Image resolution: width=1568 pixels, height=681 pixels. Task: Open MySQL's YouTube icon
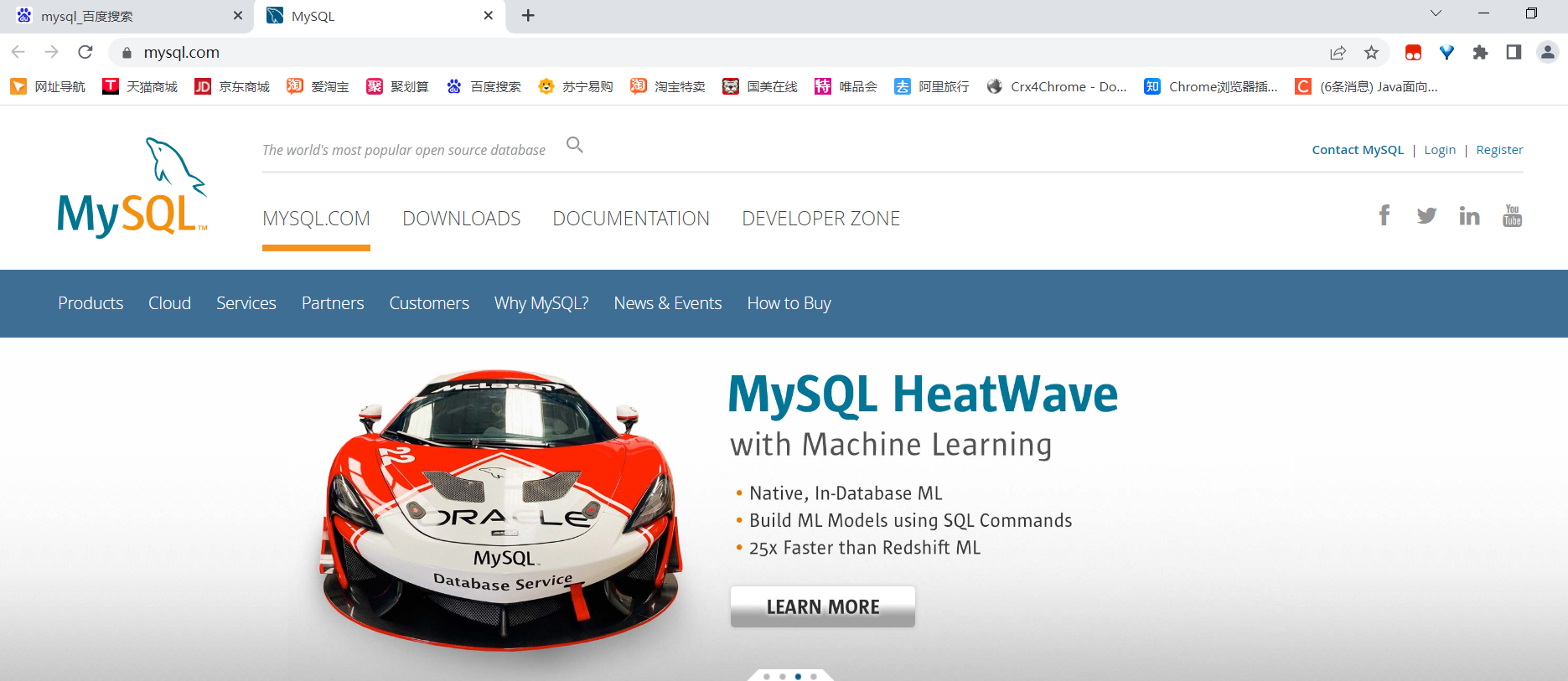click(x=1512, y=215)
